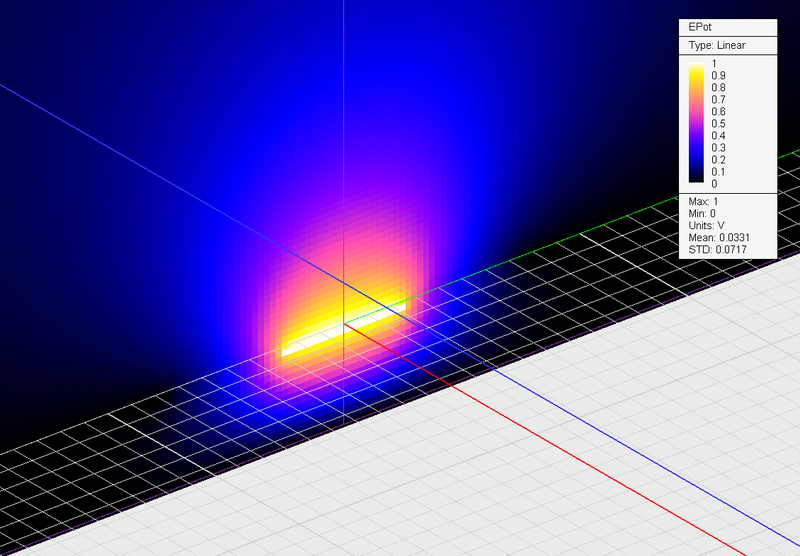
Task: Click the 0.5 tick label on legend
Action: coord(718,123)
